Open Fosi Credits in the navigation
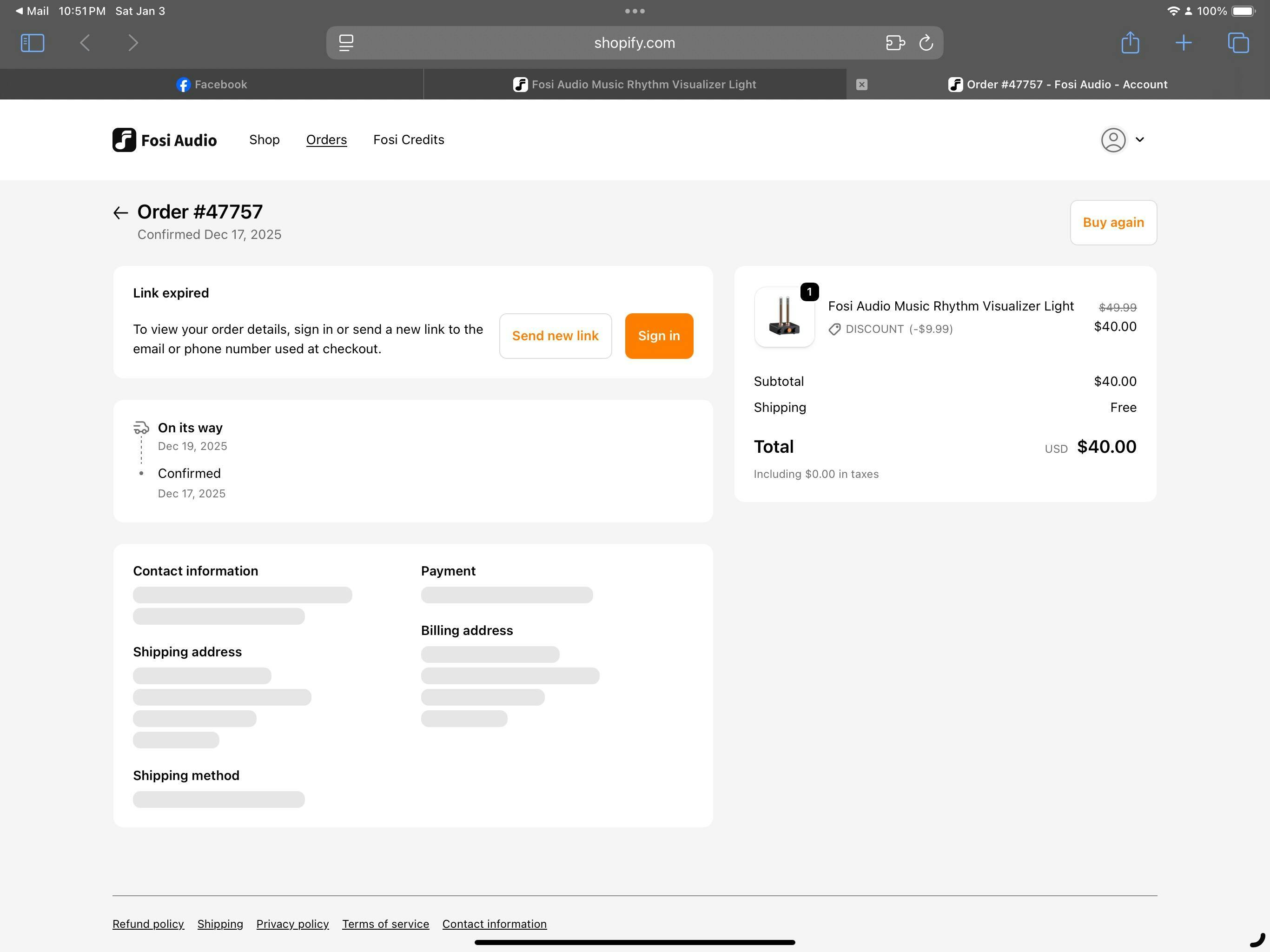The width and height of the screenshot is (1270, 952). [408, 139]
